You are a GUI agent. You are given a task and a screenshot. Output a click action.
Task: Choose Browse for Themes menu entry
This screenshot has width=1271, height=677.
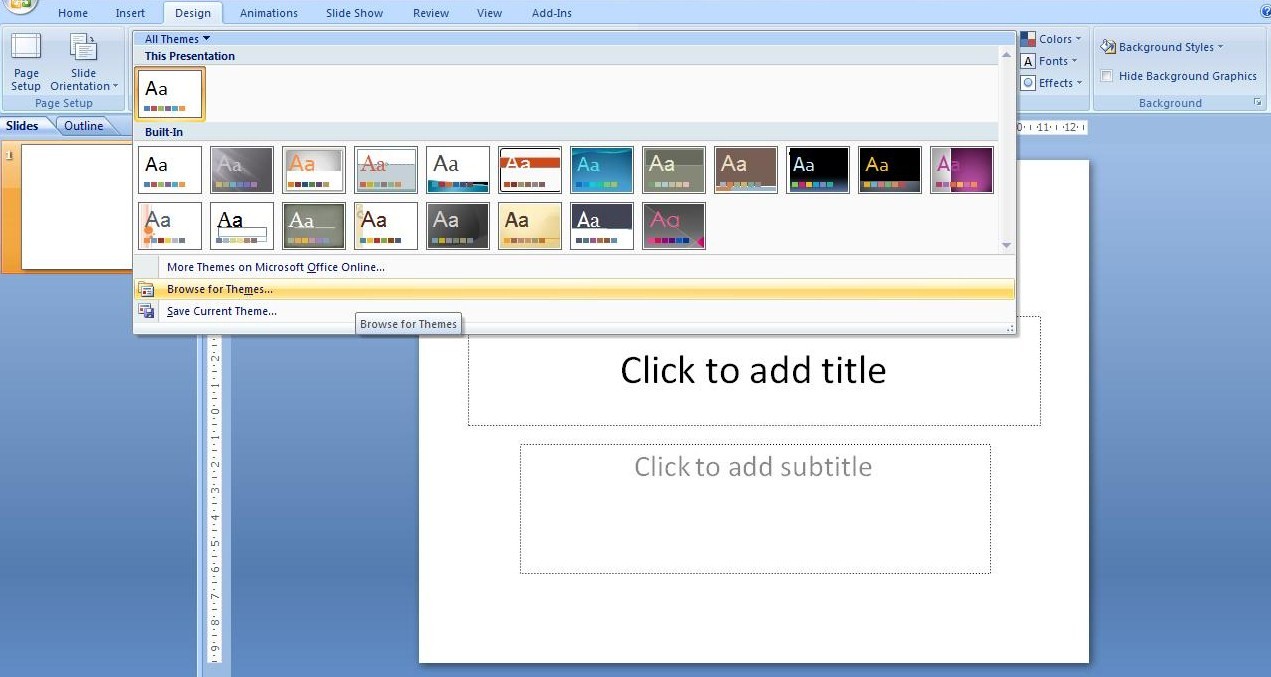point(575,289)
